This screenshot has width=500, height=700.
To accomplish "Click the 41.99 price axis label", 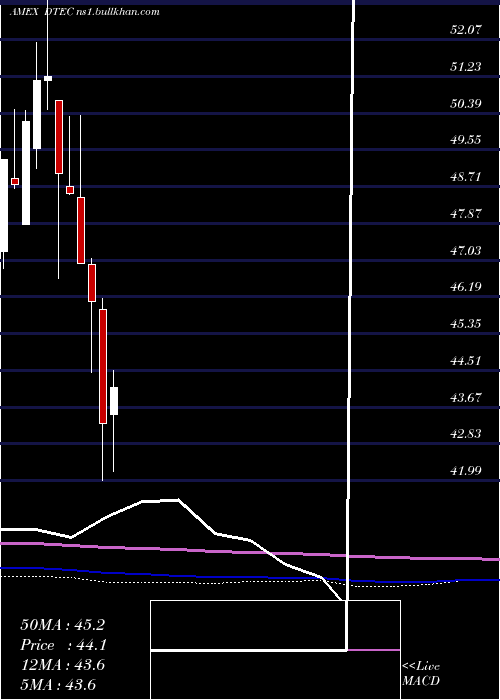I will click(465, 470).
